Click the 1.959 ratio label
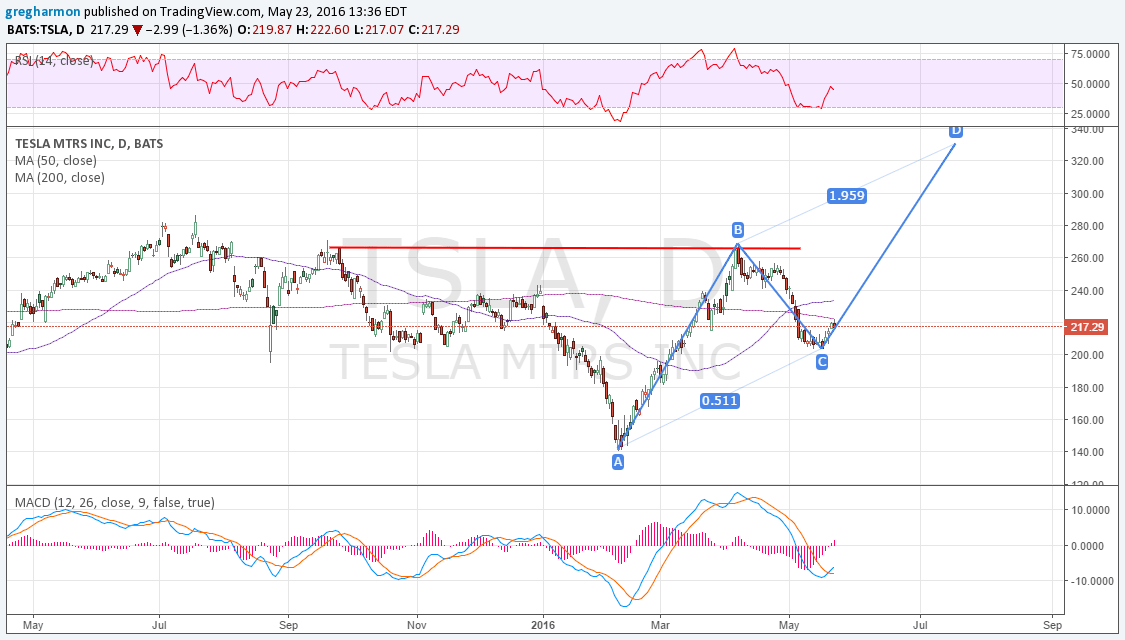This screenshot has width=1125, height=640. click(x=847, y=195)
